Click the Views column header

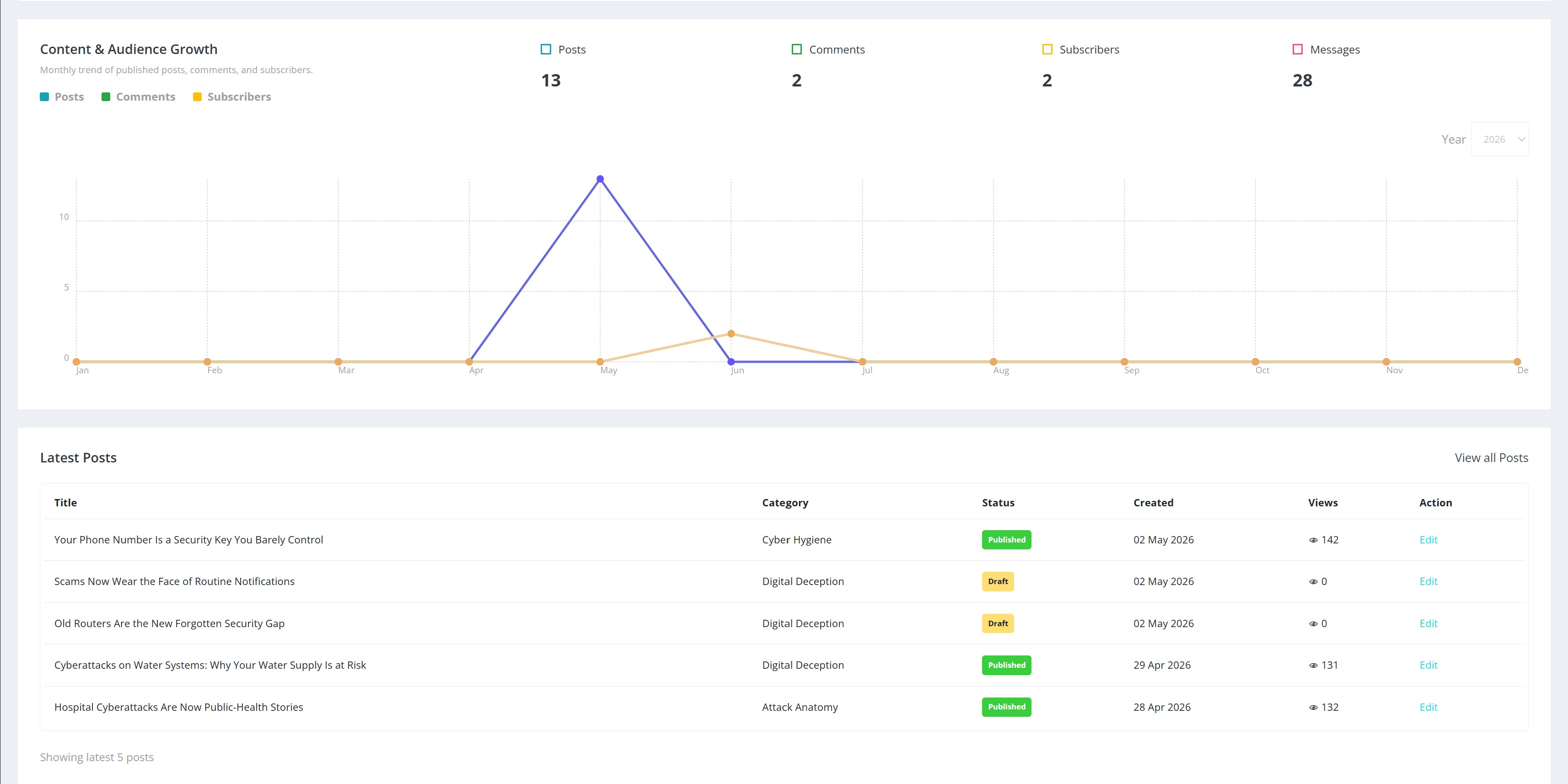coord(1323,503)
